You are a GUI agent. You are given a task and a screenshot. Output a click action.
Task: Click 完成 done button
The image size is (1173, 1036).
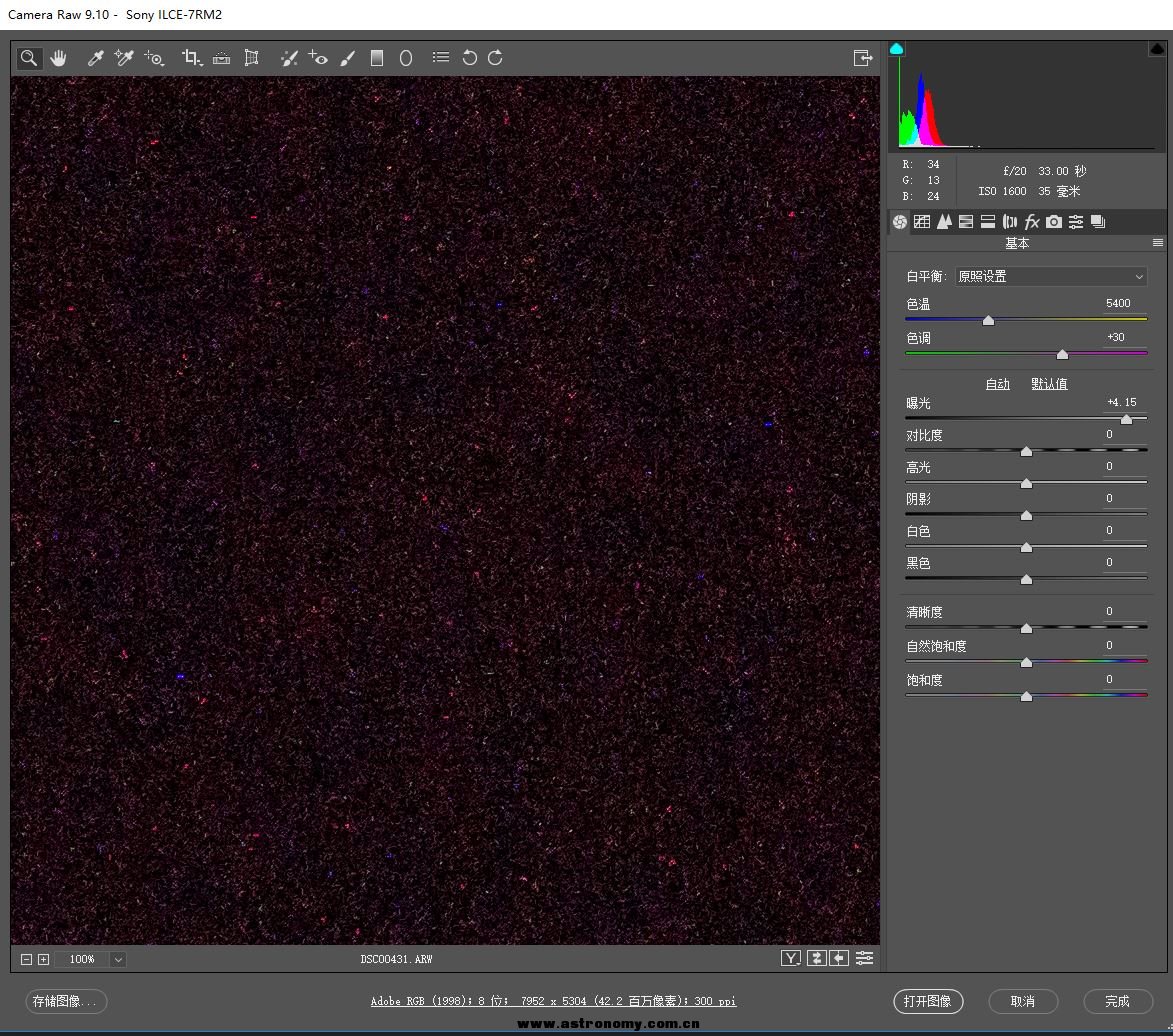pyautogui.click(x=1118, y=1002)
